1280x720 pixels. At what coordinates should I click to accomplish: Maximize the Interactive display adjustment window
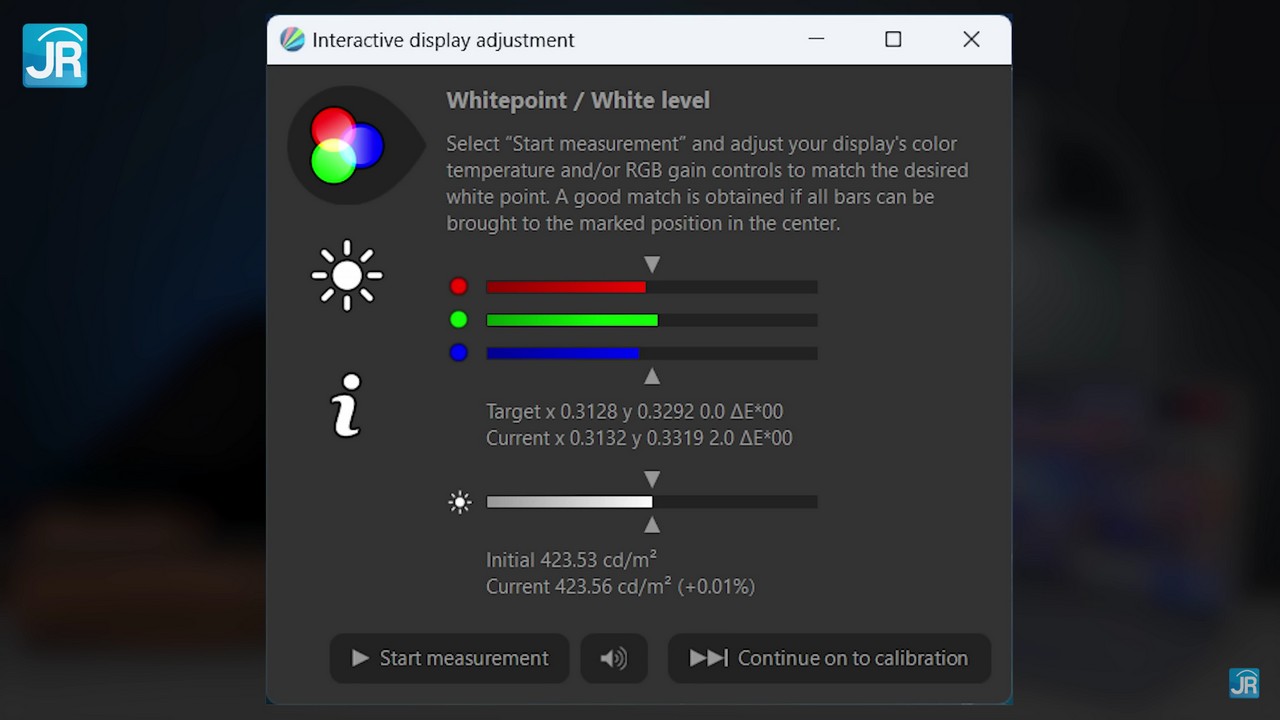[x=893, y=39]
